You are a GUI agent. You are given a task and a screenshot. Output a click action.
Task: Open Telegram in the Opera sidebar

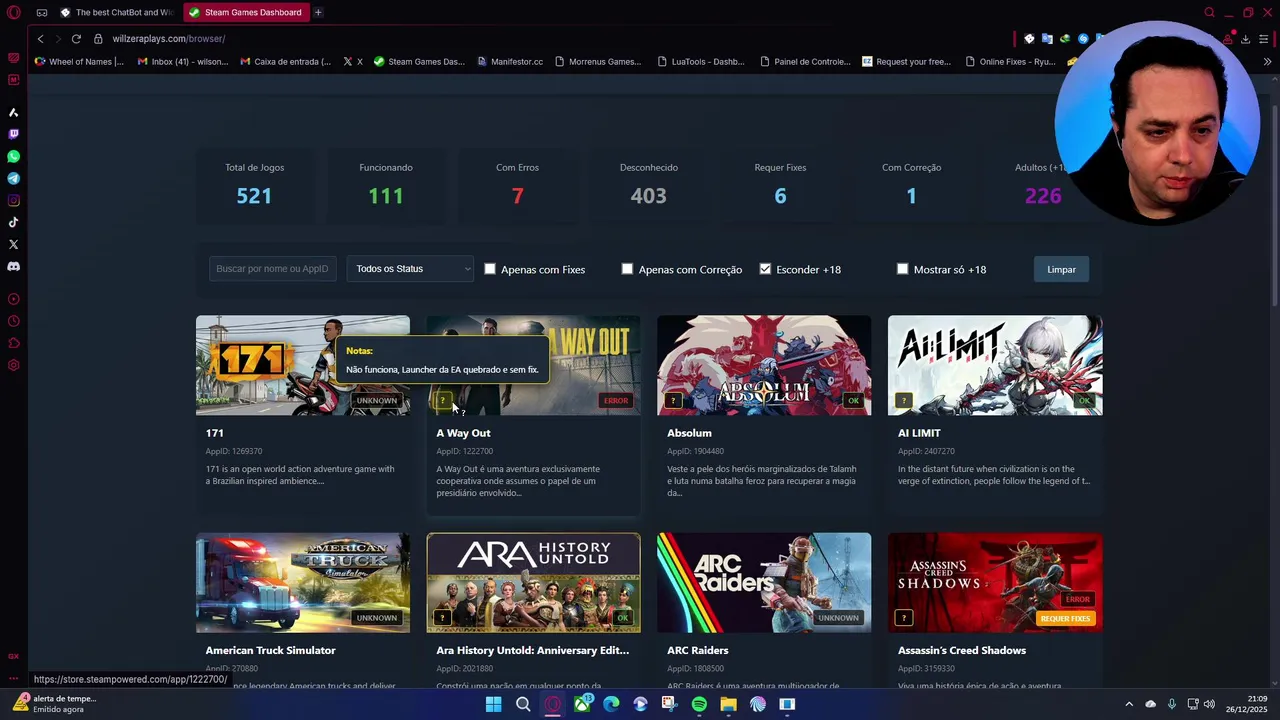[14, 178]
